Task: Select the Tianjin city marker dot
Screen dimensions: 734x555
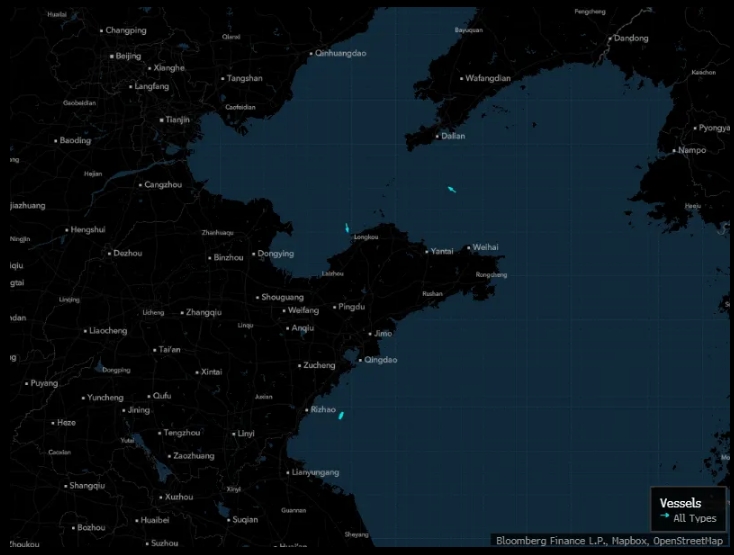Action: [x=161, y=120]
